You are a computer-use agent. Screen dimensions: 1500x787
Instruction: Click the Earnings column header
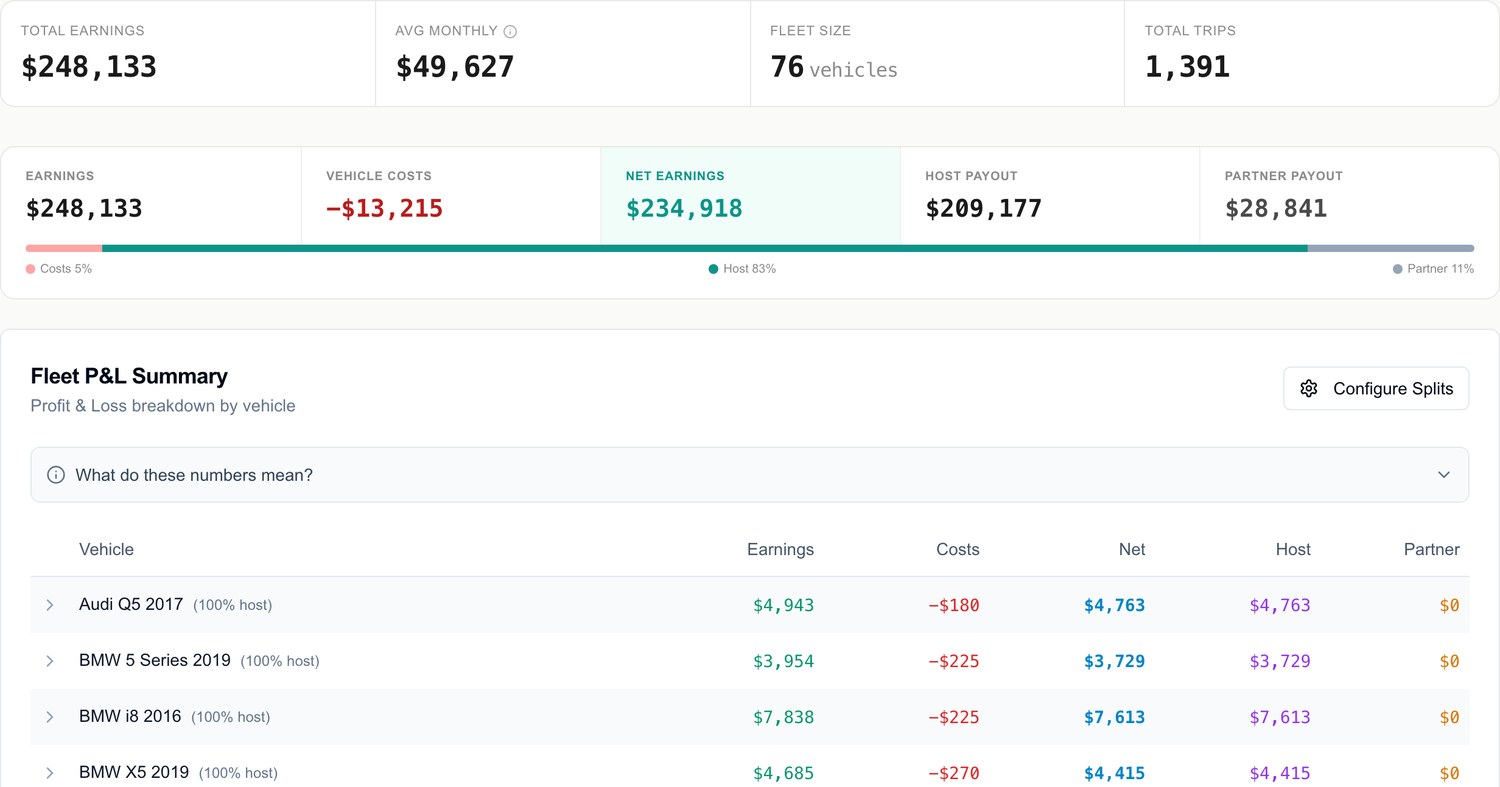coord(780,549)
